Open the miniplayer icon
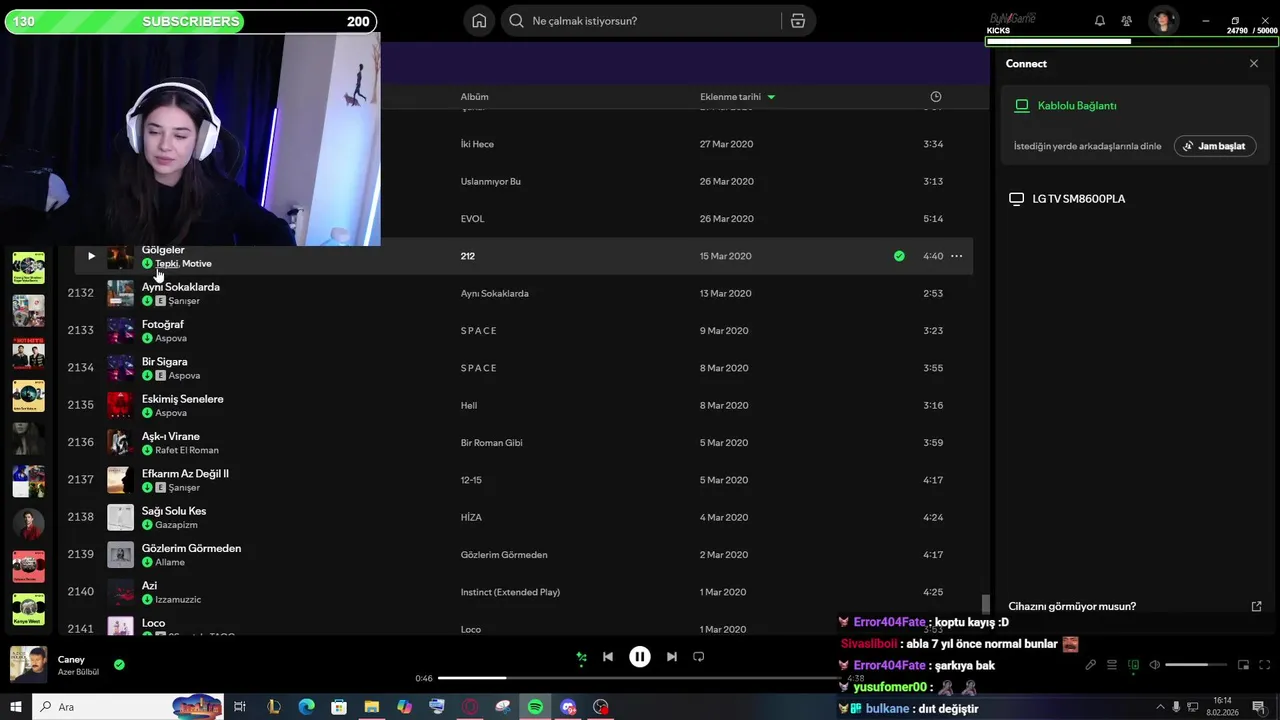1280x720 pixels. pos(1244,665)
